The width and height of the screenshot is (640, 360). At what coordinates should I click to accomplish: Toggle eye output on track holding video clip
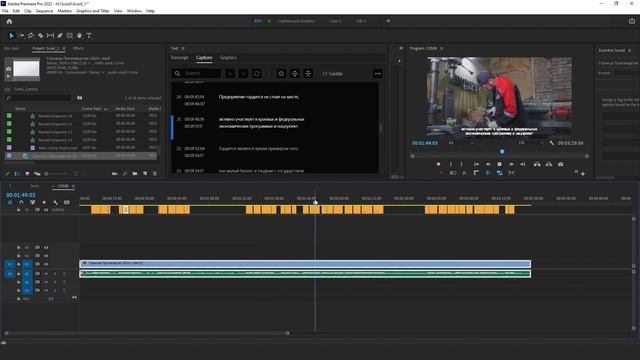click(46, 264)
